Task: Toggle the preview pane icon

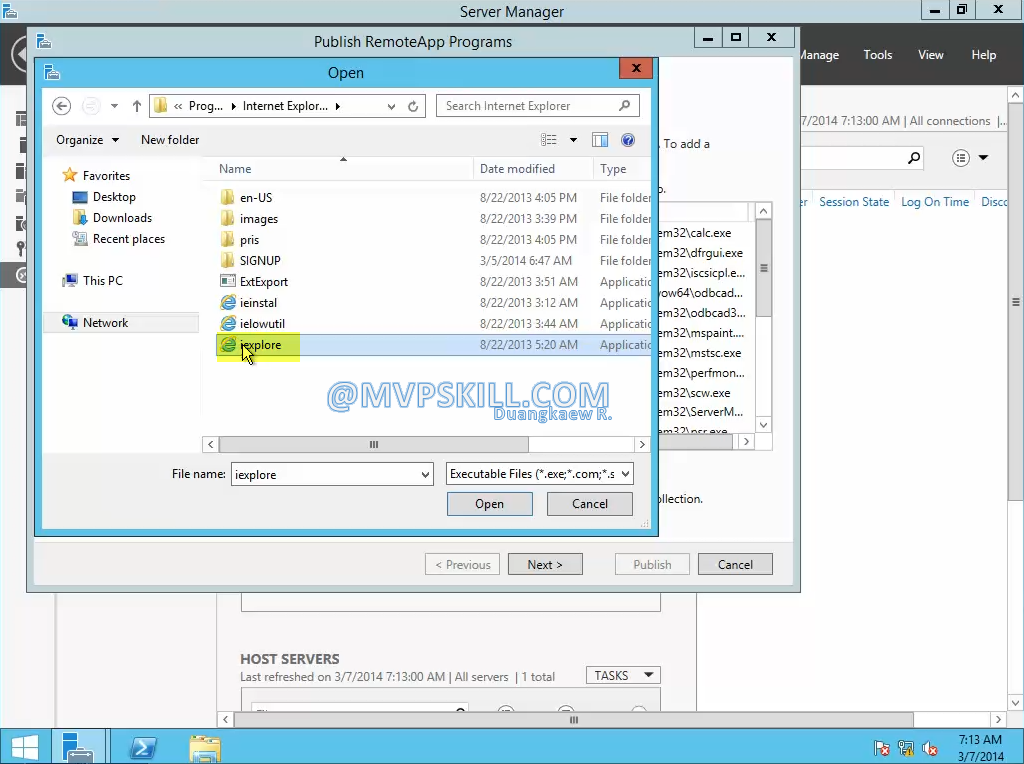Action: [x=600, y=140]
